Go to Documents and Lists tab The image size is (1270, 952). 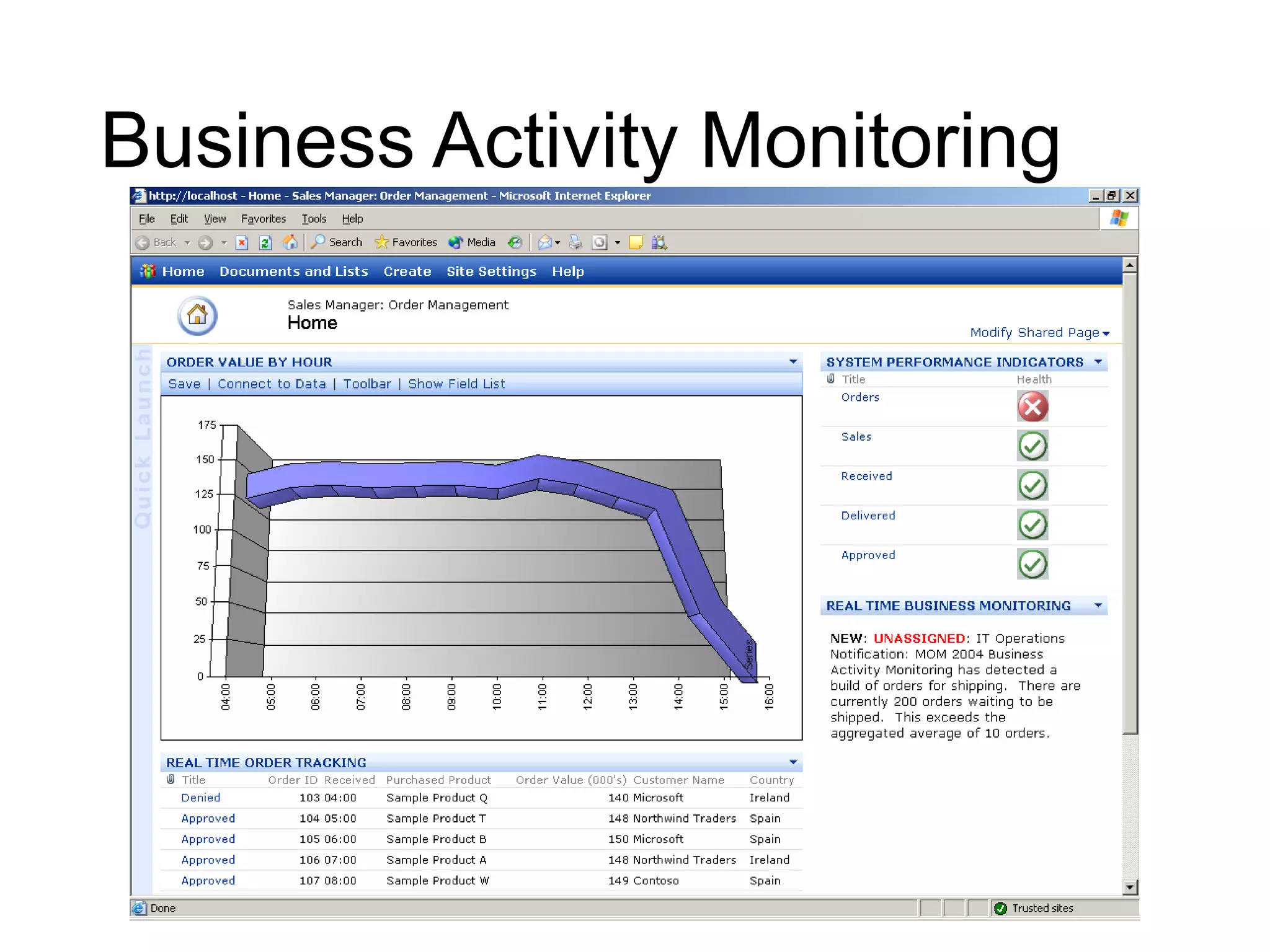click(293, 271)
